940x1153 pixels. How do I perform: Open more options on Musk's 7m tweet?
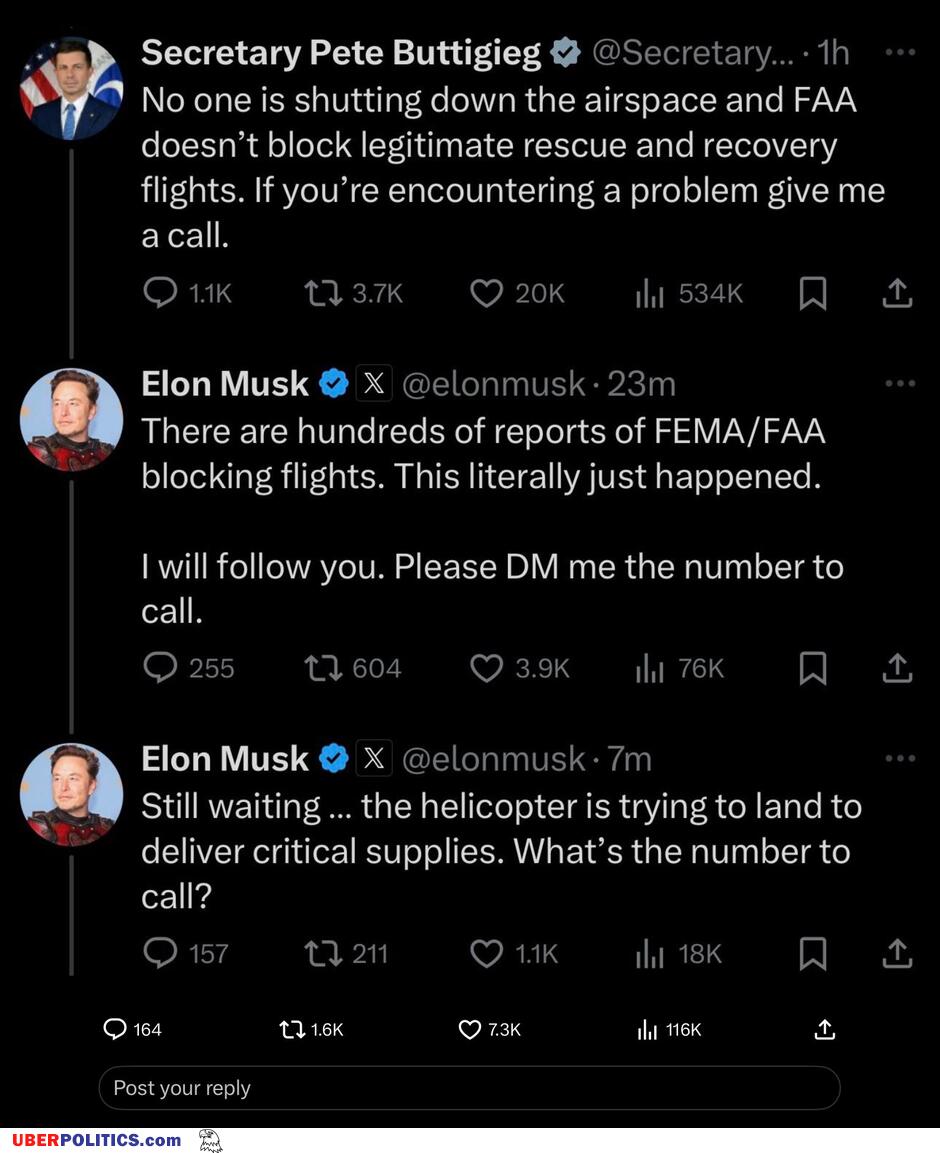pyautogui.click(x=900, y=758)
